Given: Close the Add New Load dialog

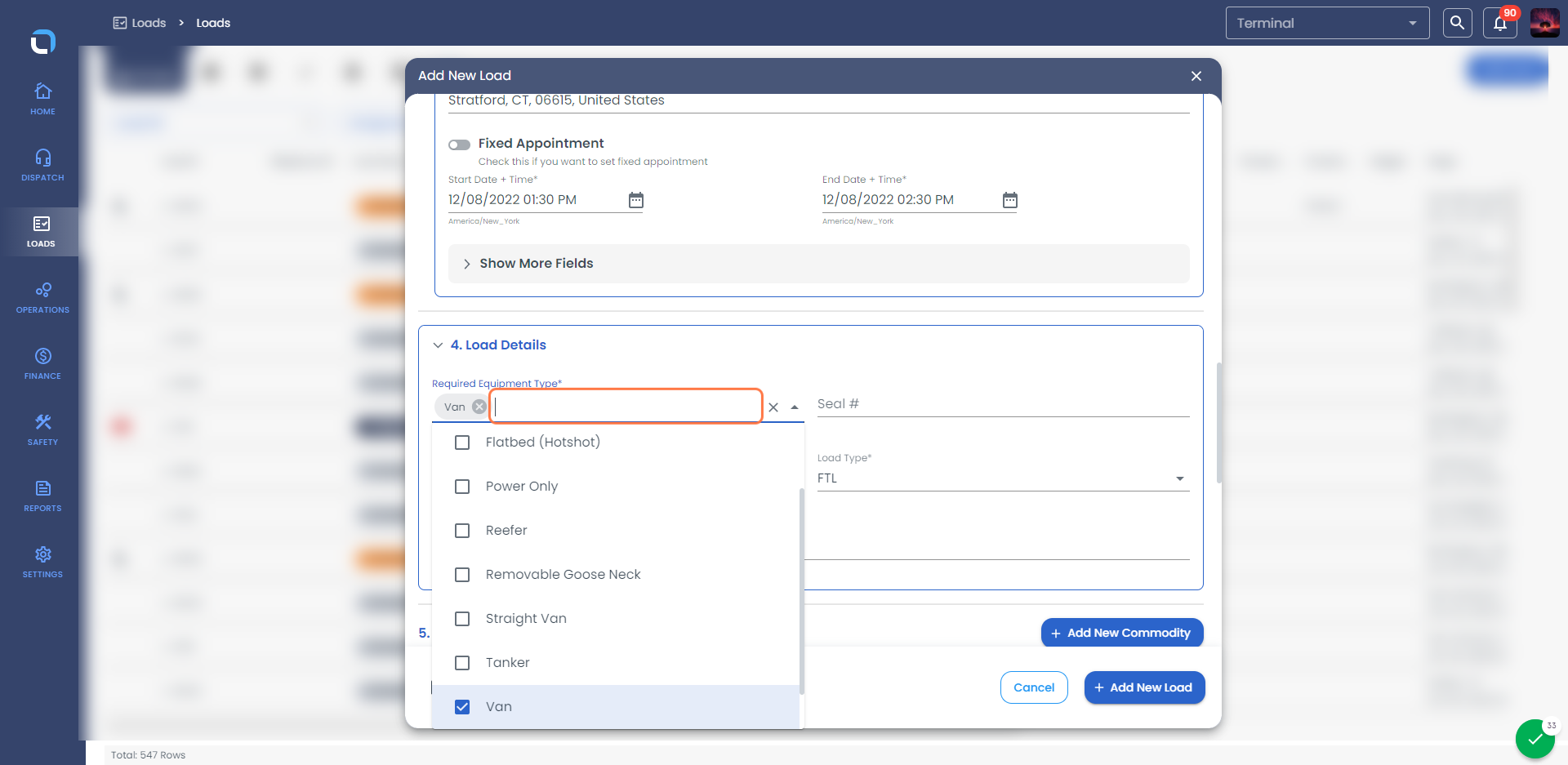Looking at the screenshot, I should 1196,76.
